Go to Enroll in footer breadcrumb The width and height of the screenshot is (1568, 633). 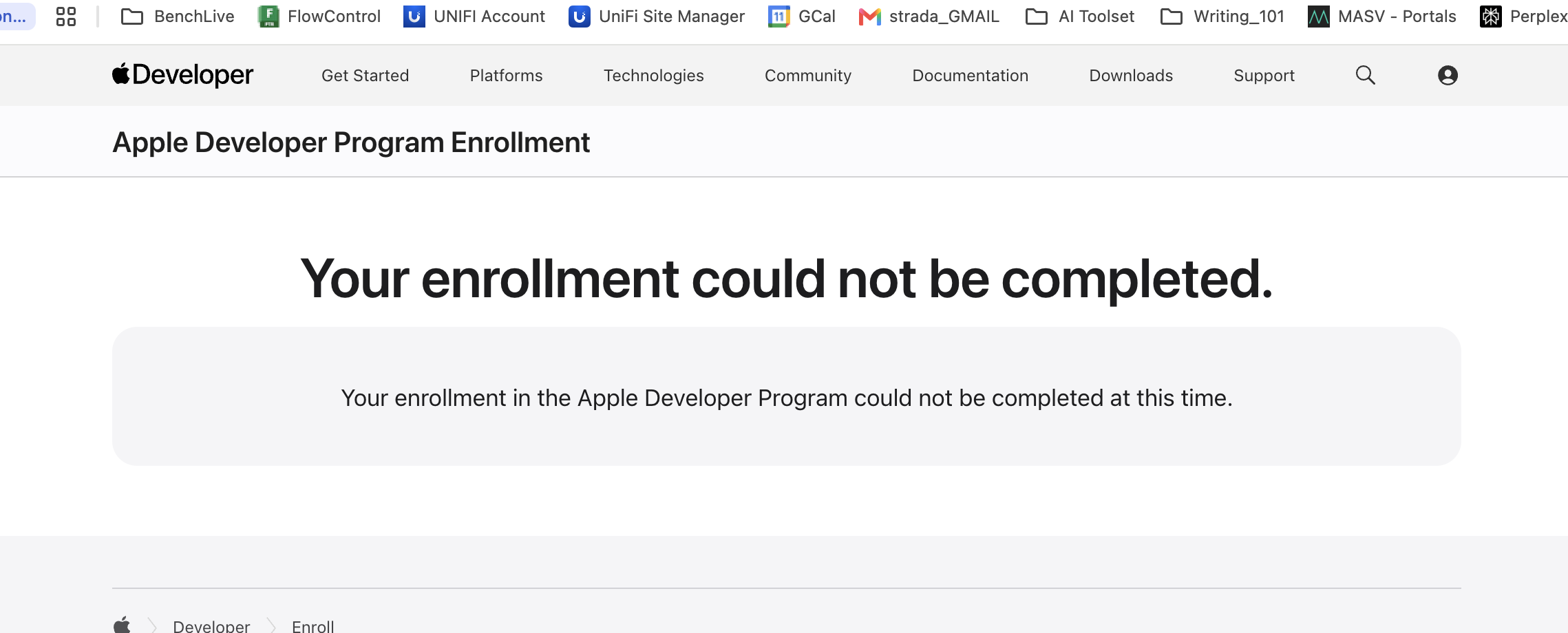pos(313,625)
